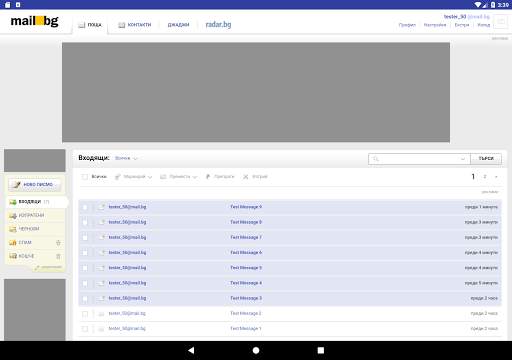Open the Кошче trash folder
512x360 pixels.
[22, 256]
